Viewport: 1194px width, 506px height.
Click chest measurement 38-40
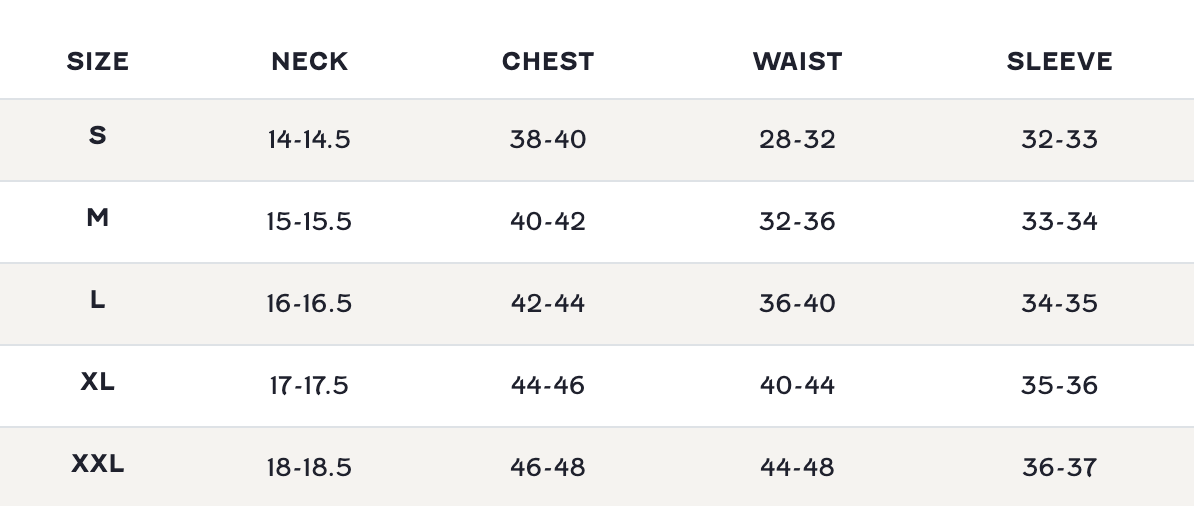point(548,139)
